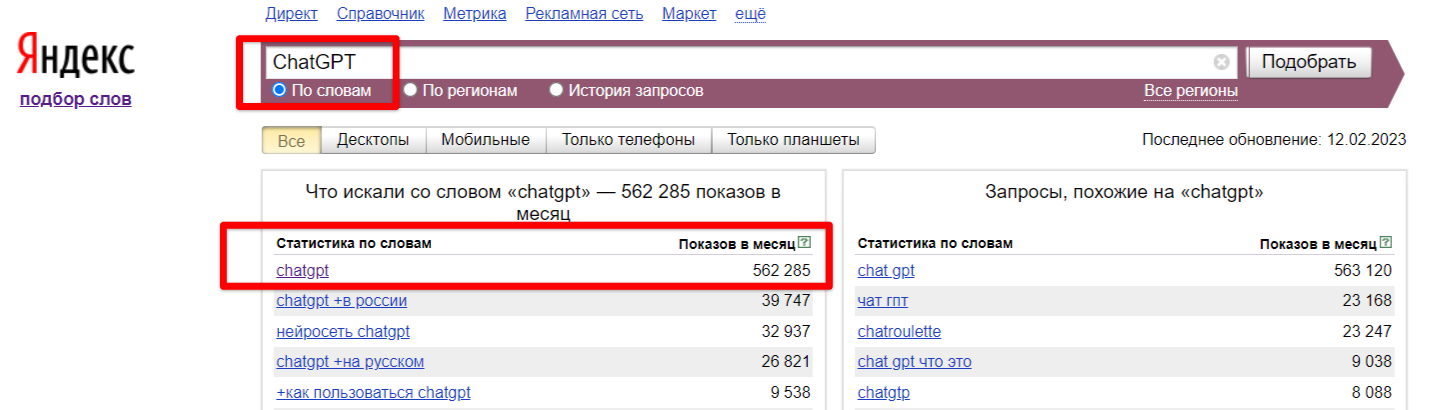Click the 26 821 impressions value

pos(785,361)
